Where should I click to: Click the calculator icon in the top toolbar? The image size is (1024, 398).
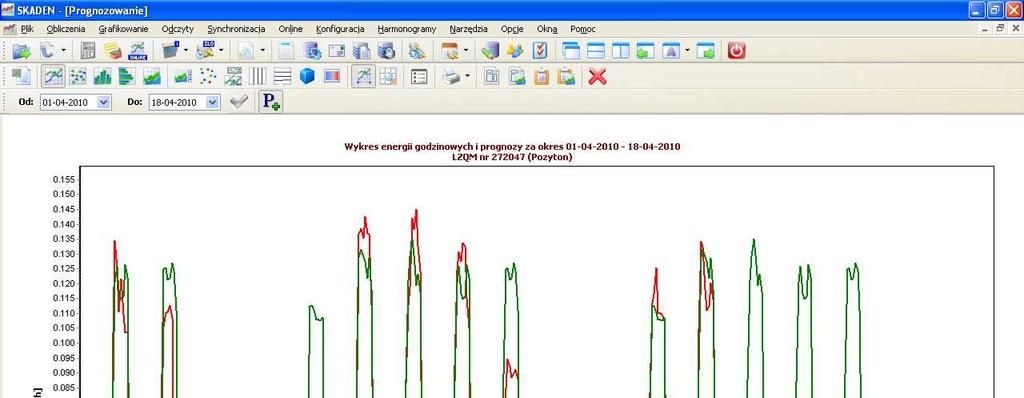88,51
